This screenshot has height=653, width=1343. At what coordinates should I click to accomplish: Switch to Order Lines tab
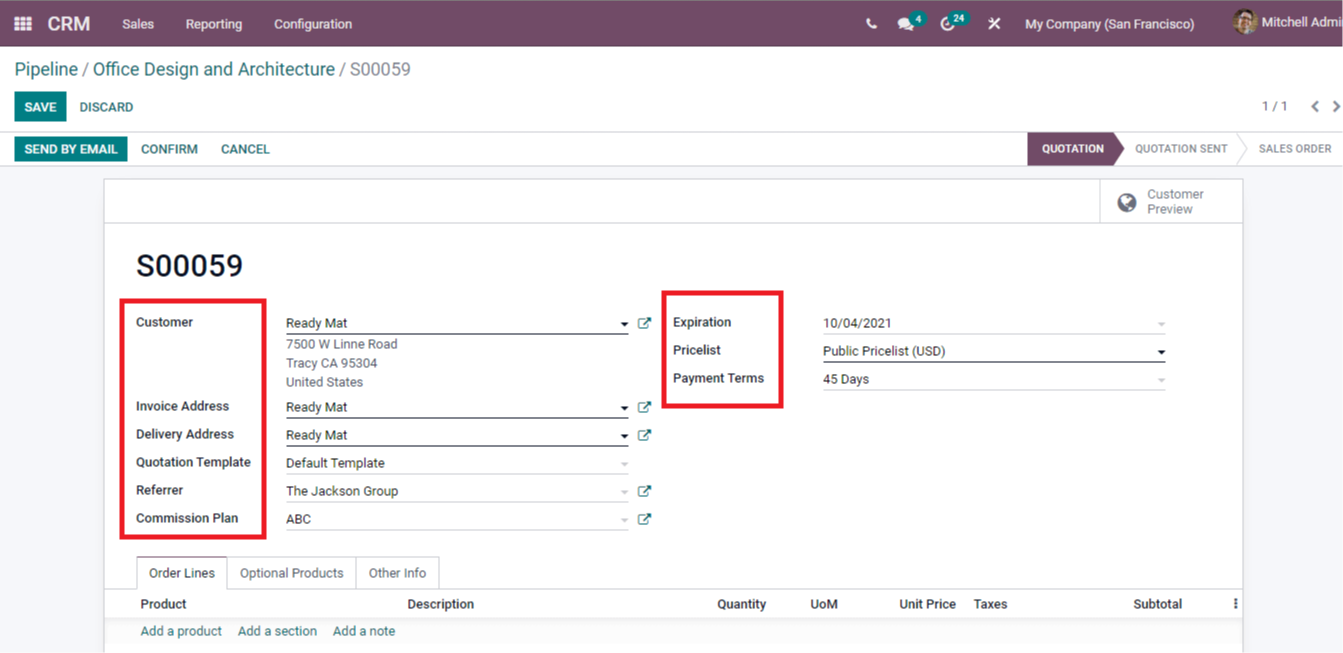[182, 573]
